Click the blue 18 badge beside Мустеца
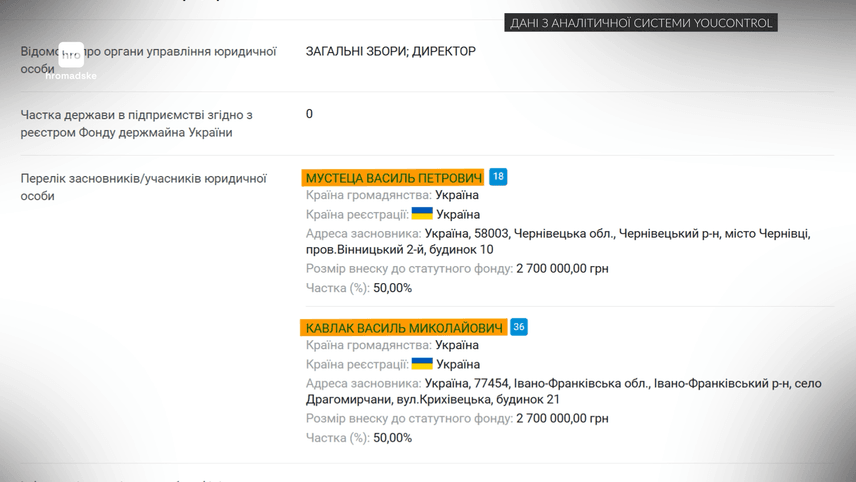 click(498, 177)
